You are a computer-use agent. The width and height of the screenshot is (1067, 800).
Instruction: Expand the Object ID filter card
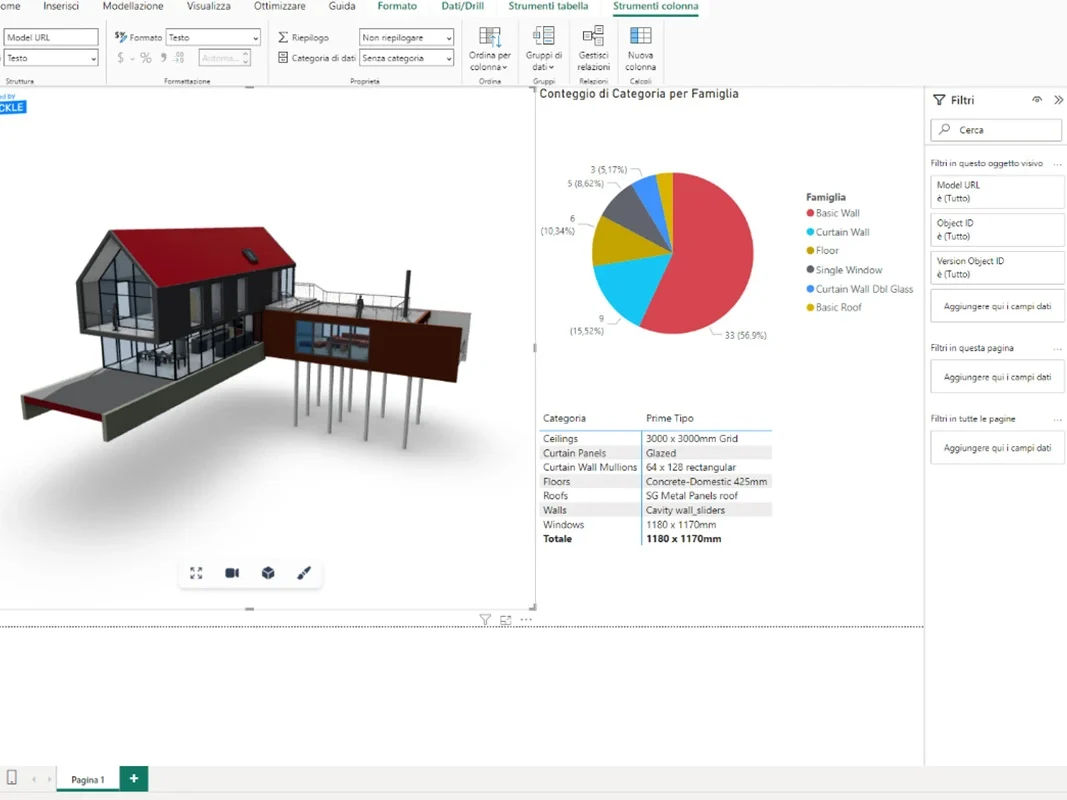tap(997, 230)
